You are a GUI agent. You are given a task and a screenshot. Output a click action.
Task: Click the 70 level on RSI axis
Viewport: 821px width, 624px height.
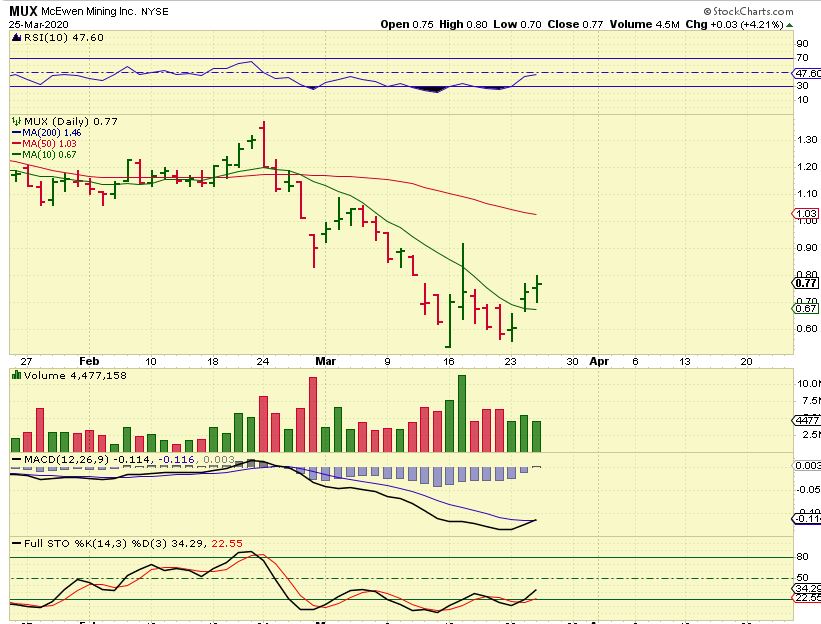(802, 58)
